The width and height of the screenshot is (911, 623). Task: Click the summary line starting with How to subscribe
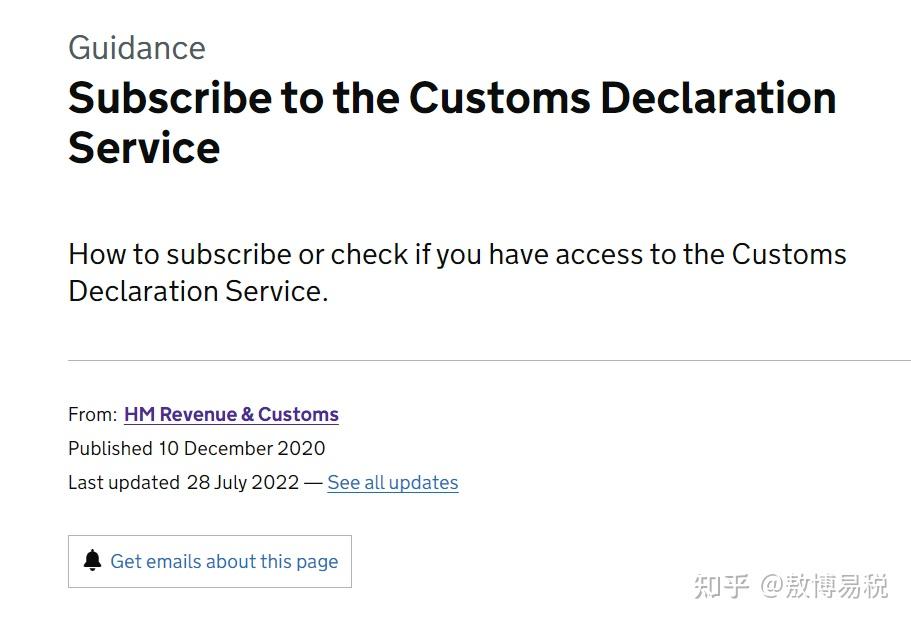point(457,254)
